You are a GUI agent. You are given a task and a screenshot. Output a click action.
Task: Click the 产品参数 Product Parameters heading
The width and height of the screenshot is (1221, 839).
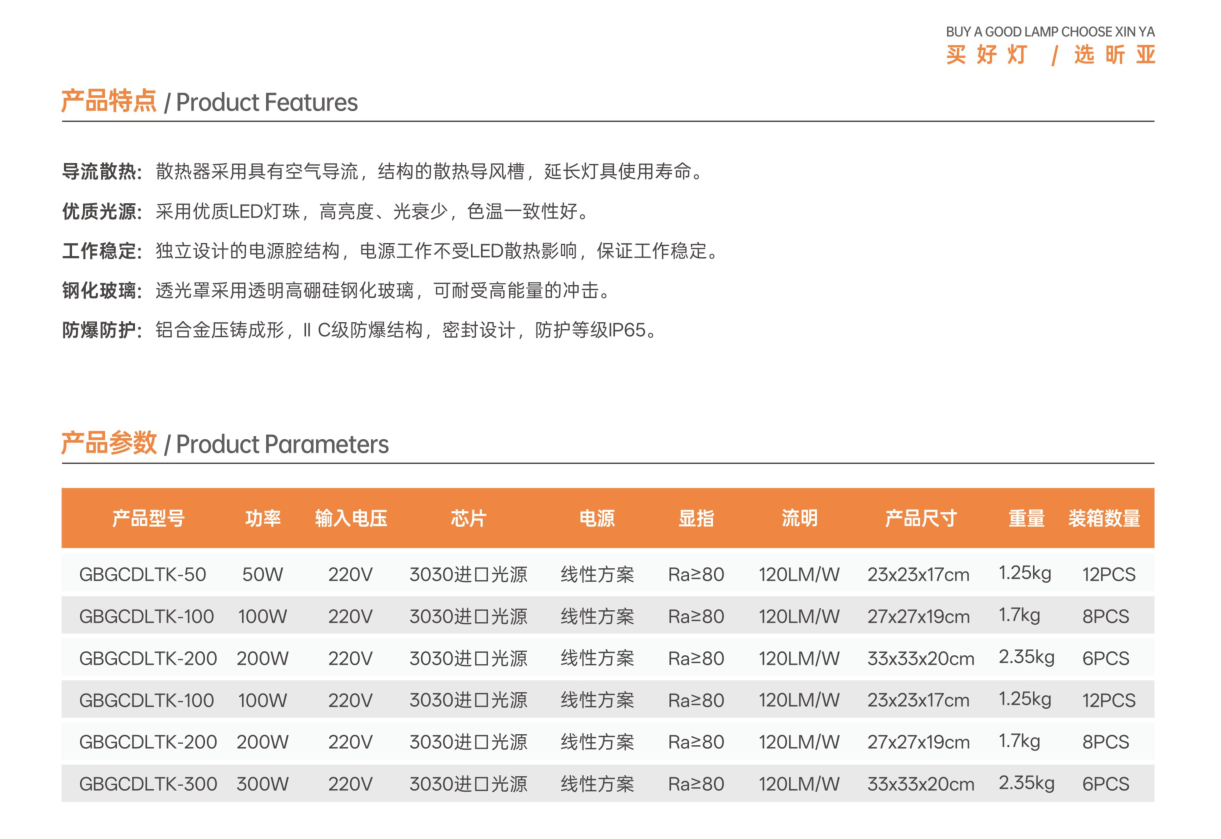(225, 444)
